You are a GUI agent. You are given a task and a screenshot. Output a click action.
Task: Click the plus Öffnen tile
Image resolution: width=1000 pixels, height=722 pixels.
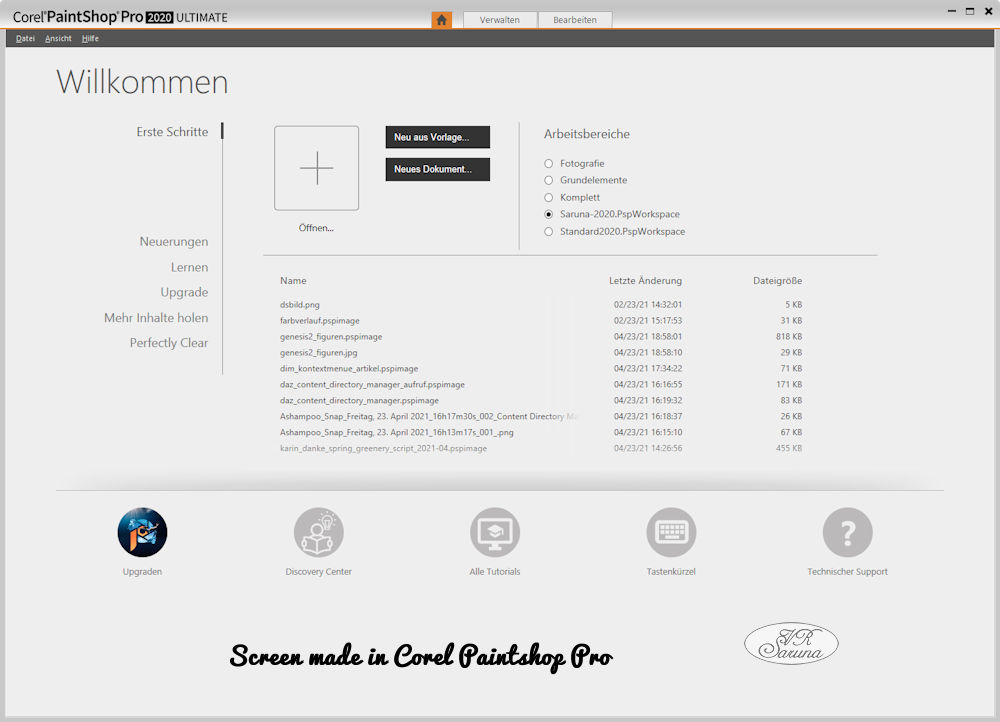pos(316,168)
